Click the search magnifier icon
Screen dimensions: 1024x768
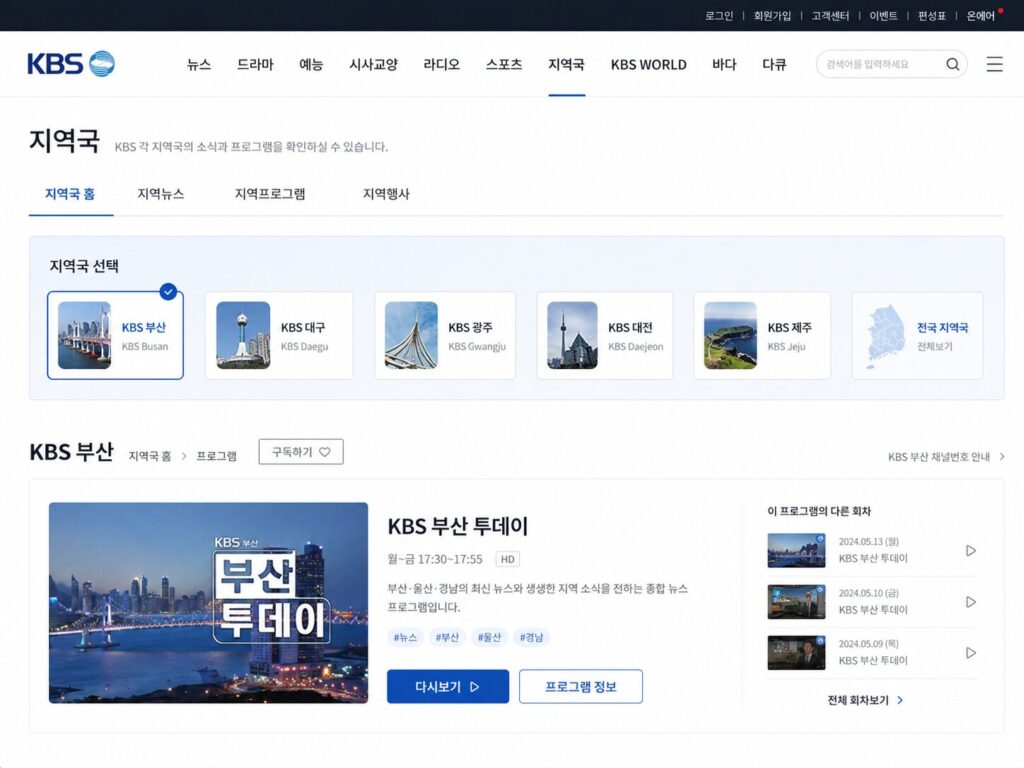pyautogui.click(x=953, y=64)
